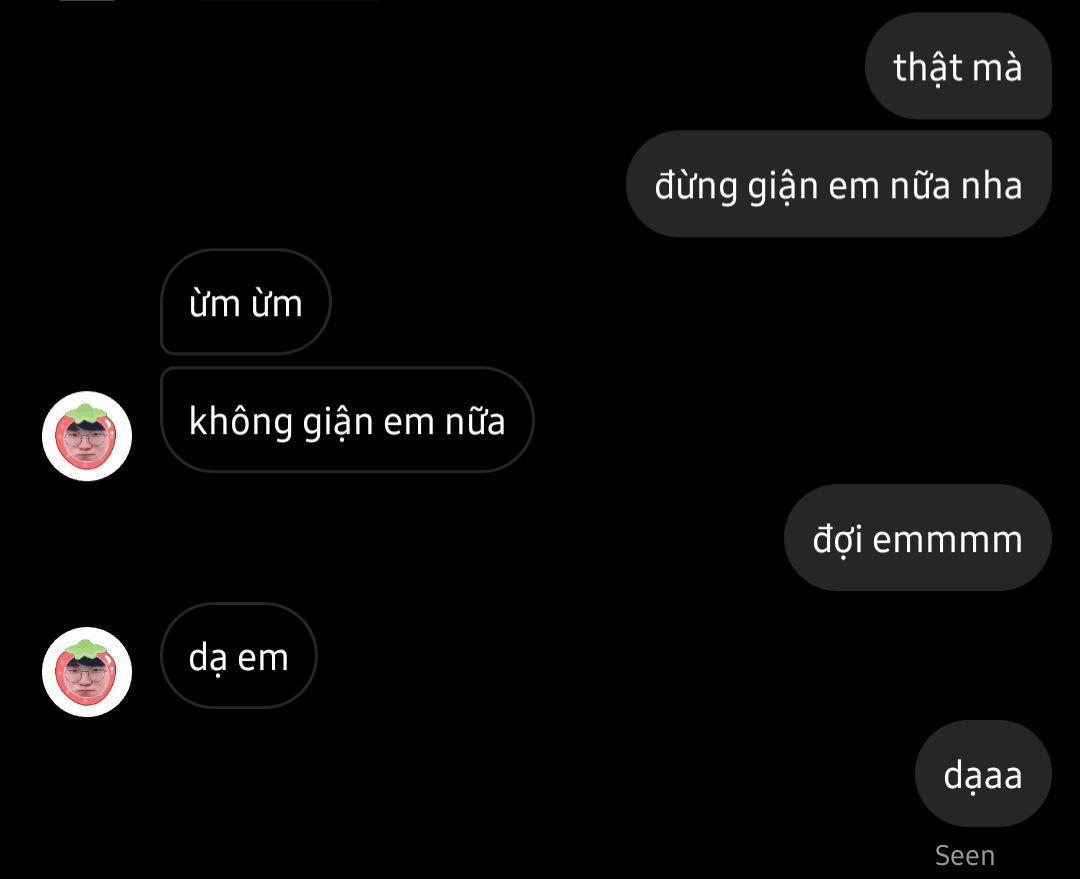
Task: Click the word "không" in the received message
Action: click(241, 422)
